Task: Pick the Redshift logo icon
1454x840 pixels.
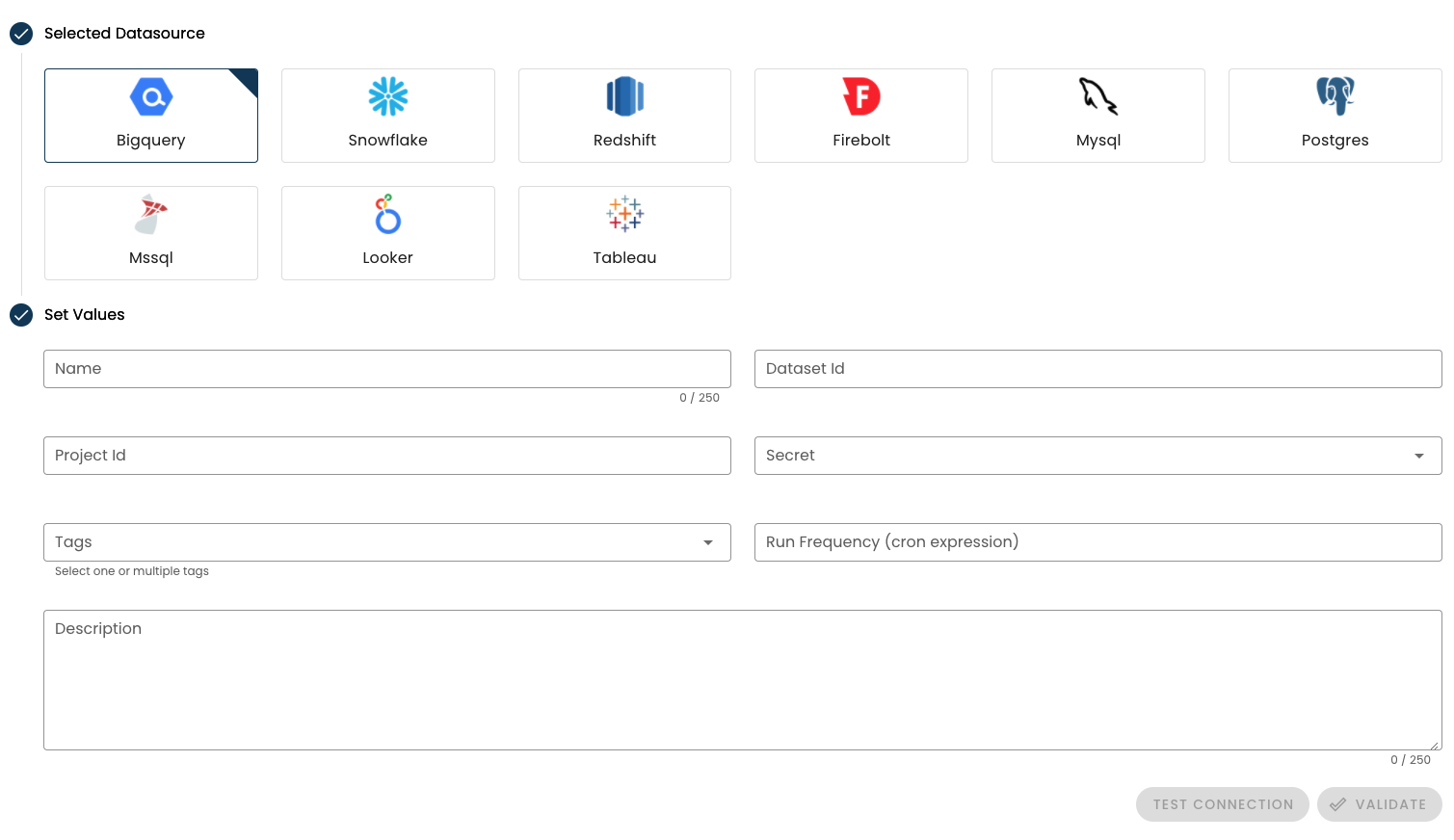Action: point(625,96)
